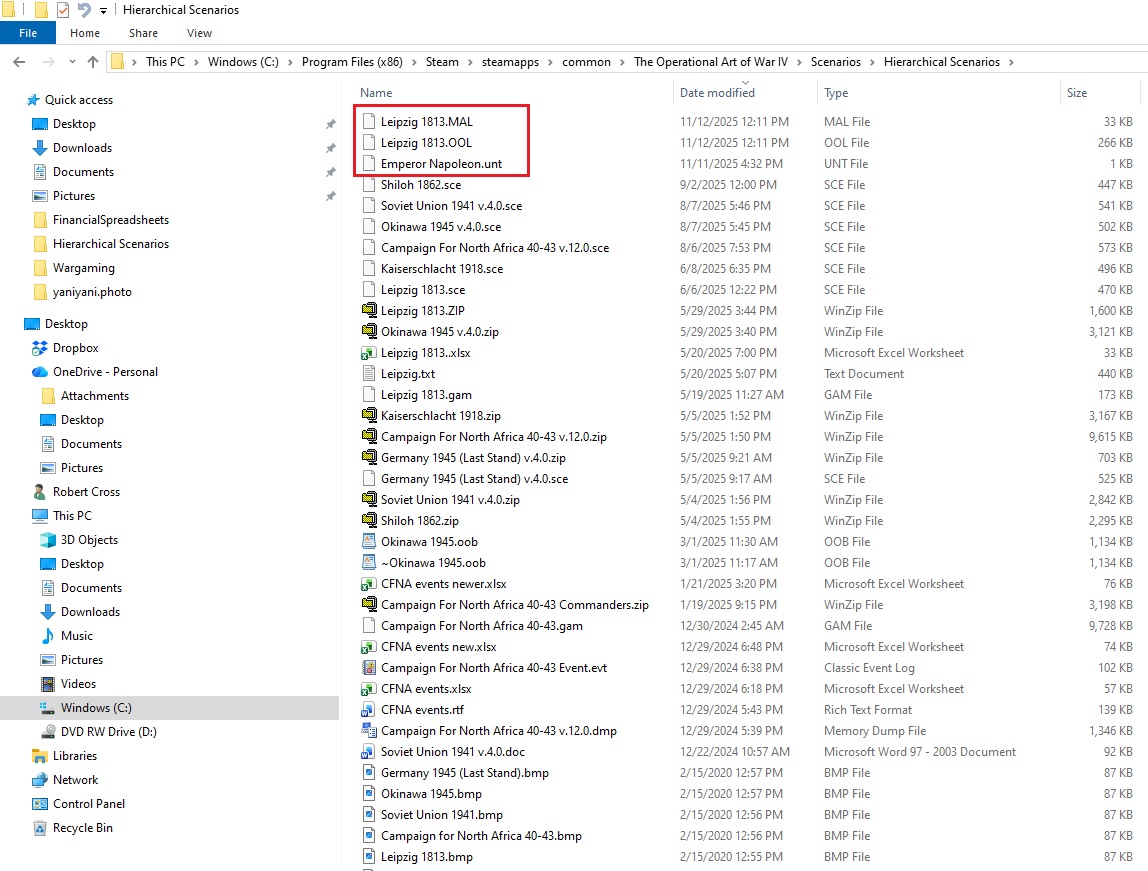Screen dimensions: 1148x871
Task: Click the Back navigation arrow
Action: pos(19,62)
